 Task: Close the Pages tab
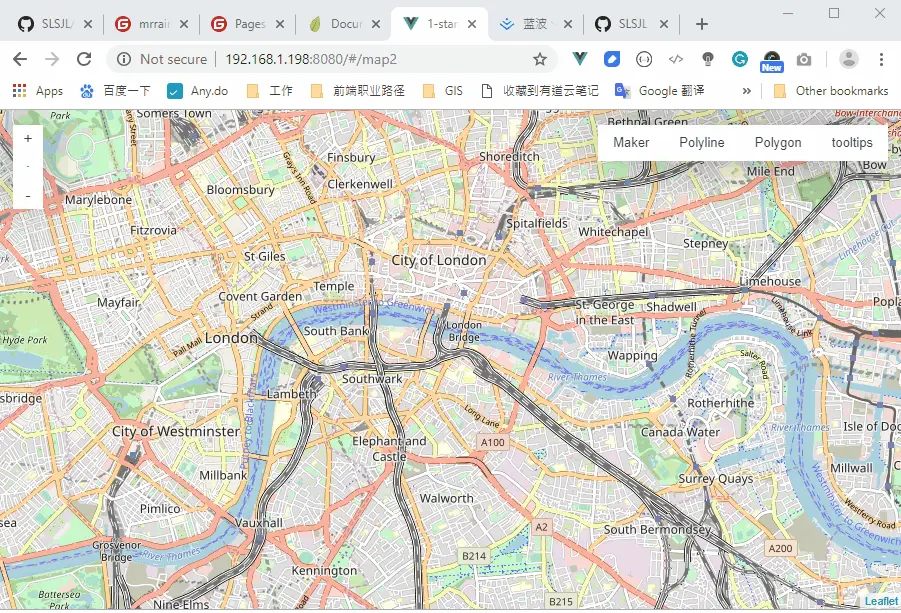click(x=280, y=24)
